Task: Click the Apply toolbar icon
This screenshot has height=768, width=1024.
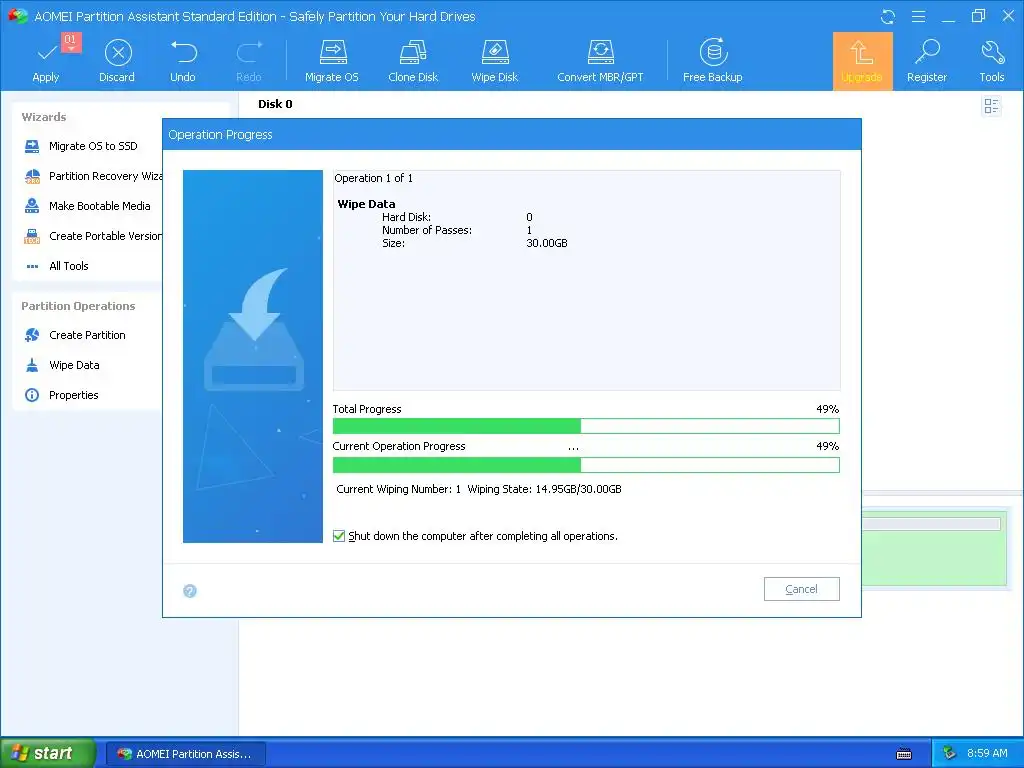Action: [x=46, y=61]
